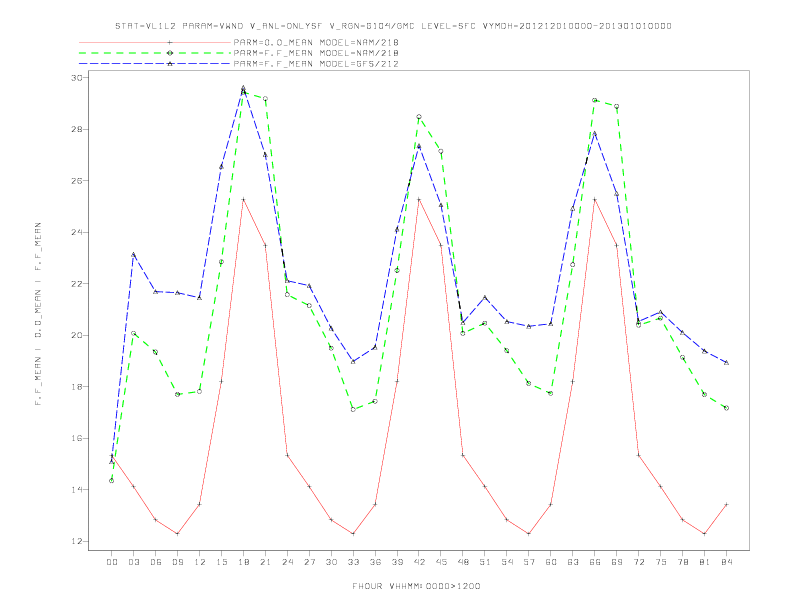Click the x-axis title FHOUR VHHMM:0000>1200
The image size is (792, 612).
click(416, 586)
